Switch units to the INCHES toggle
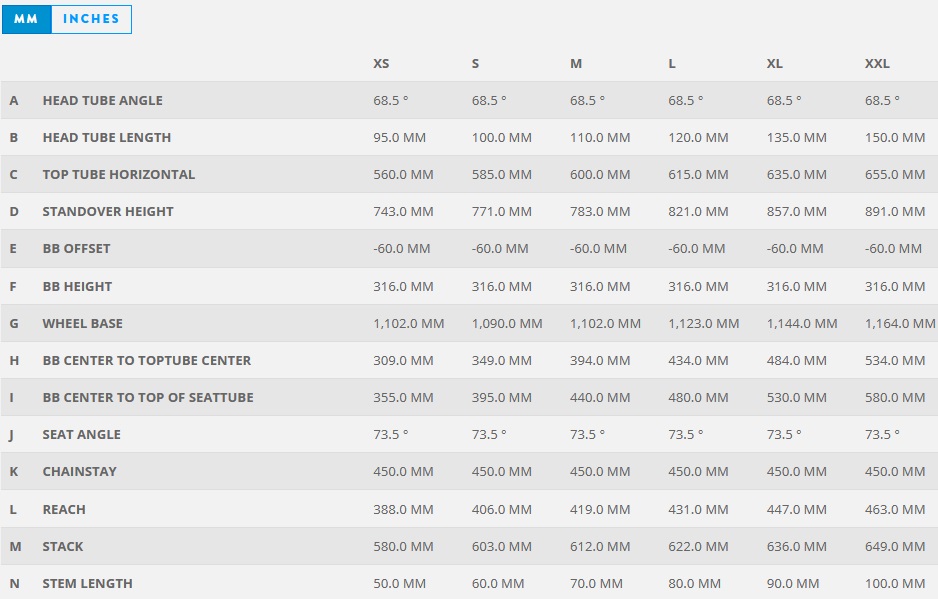The width and height of the screenshot is (938, 599). pos(92,19)
